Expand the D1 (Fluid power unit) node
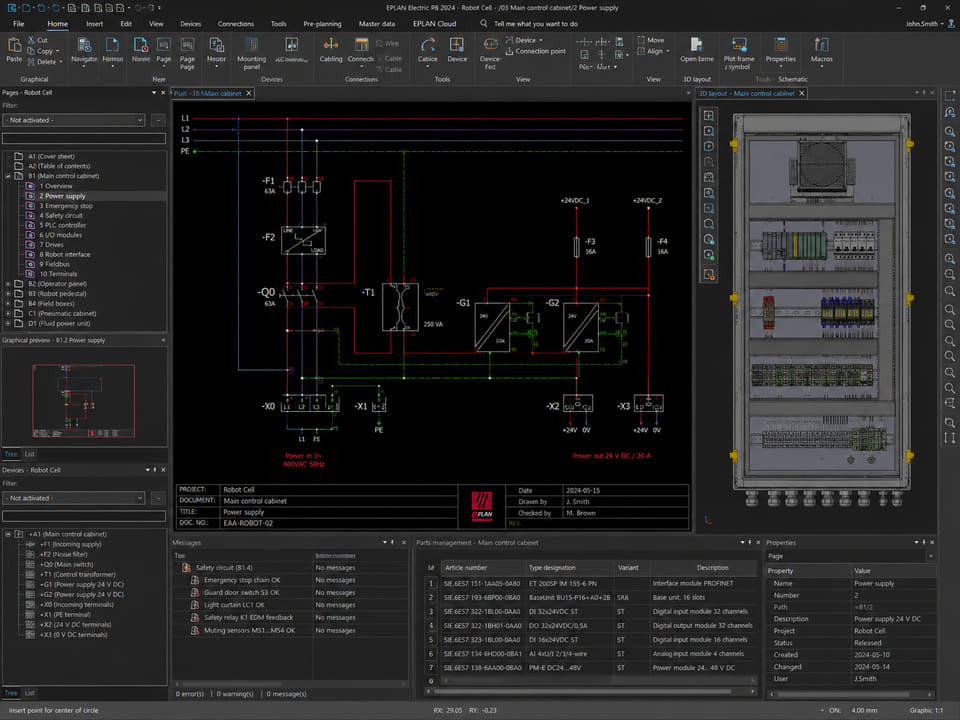The width and height of the screenshot is (960, 720). (x=8, y=323)
